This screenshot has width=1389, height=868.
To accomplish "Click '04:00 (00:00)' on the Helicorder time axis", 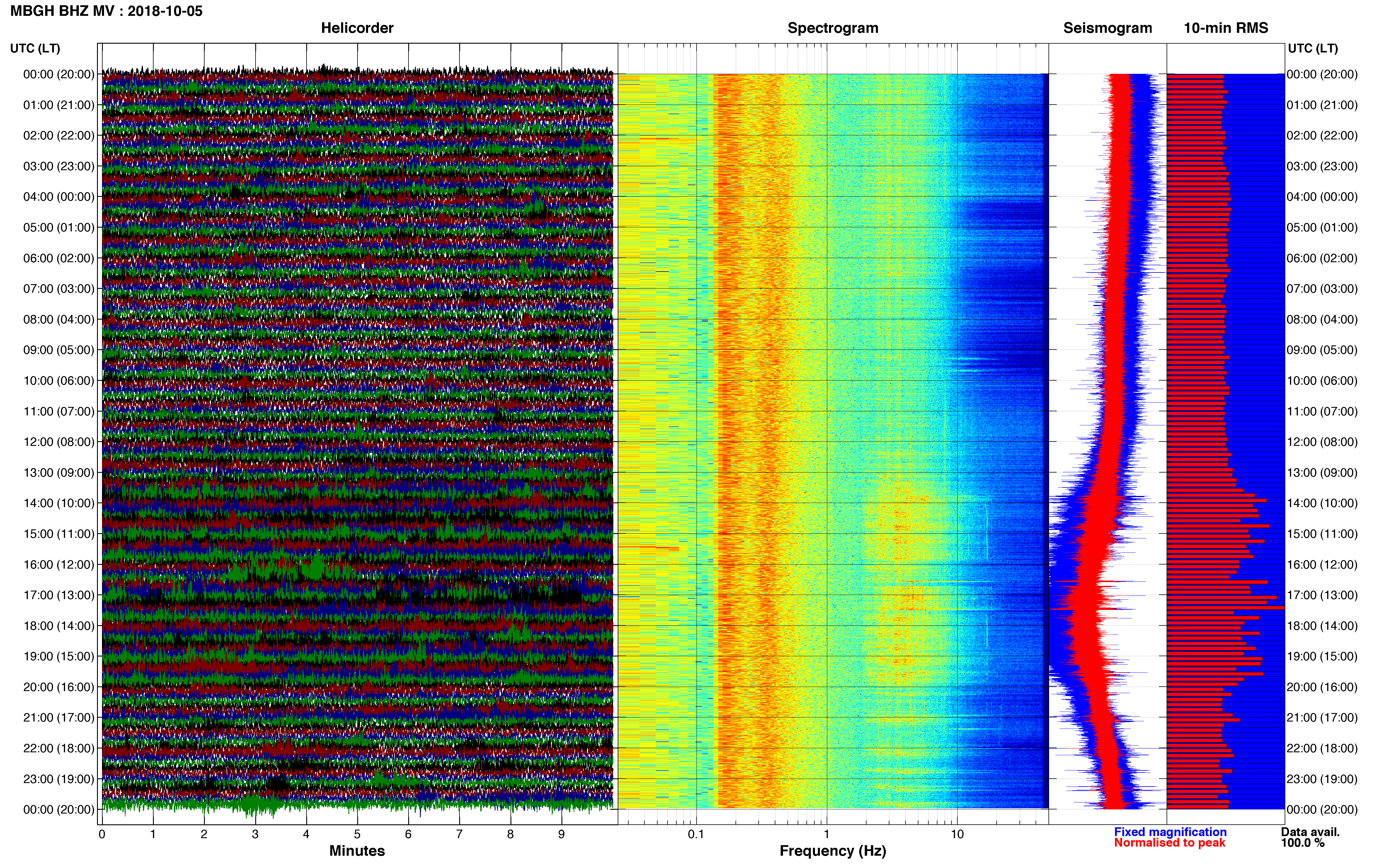I will (x=59, y=197).
